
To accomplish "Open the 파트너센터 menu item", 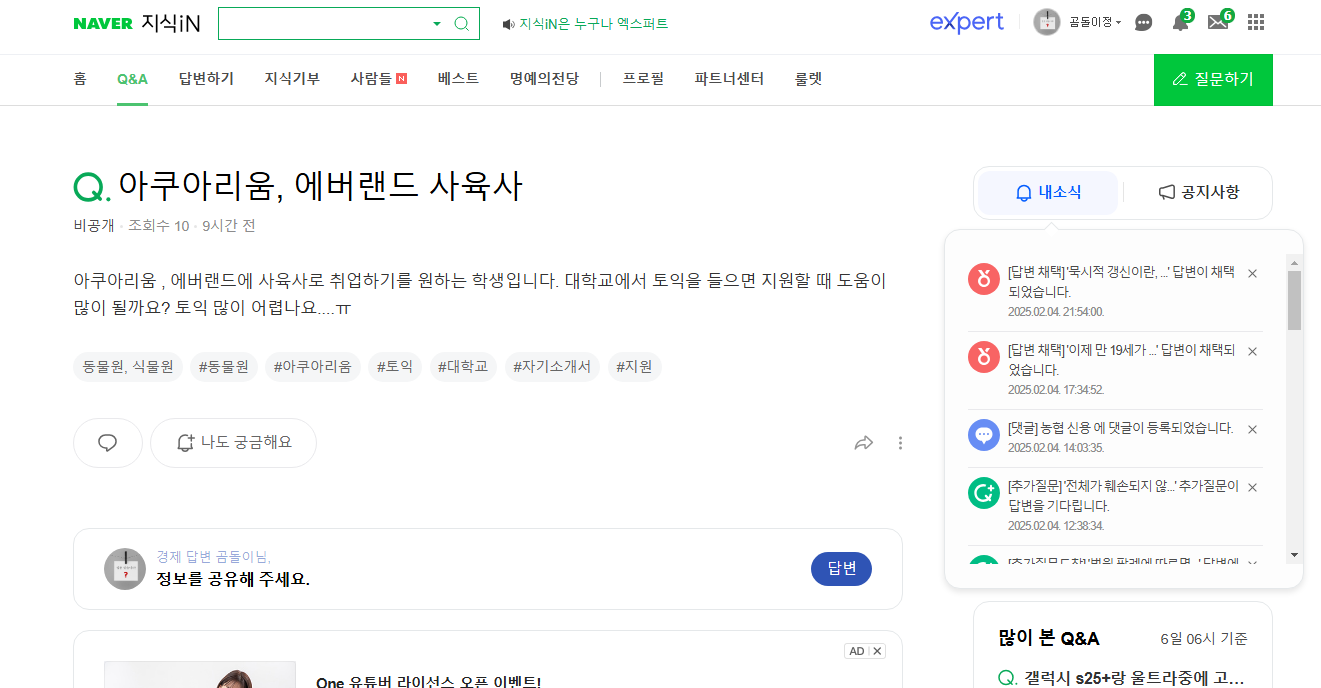I will pyautogui.click(x=729, y=79).
